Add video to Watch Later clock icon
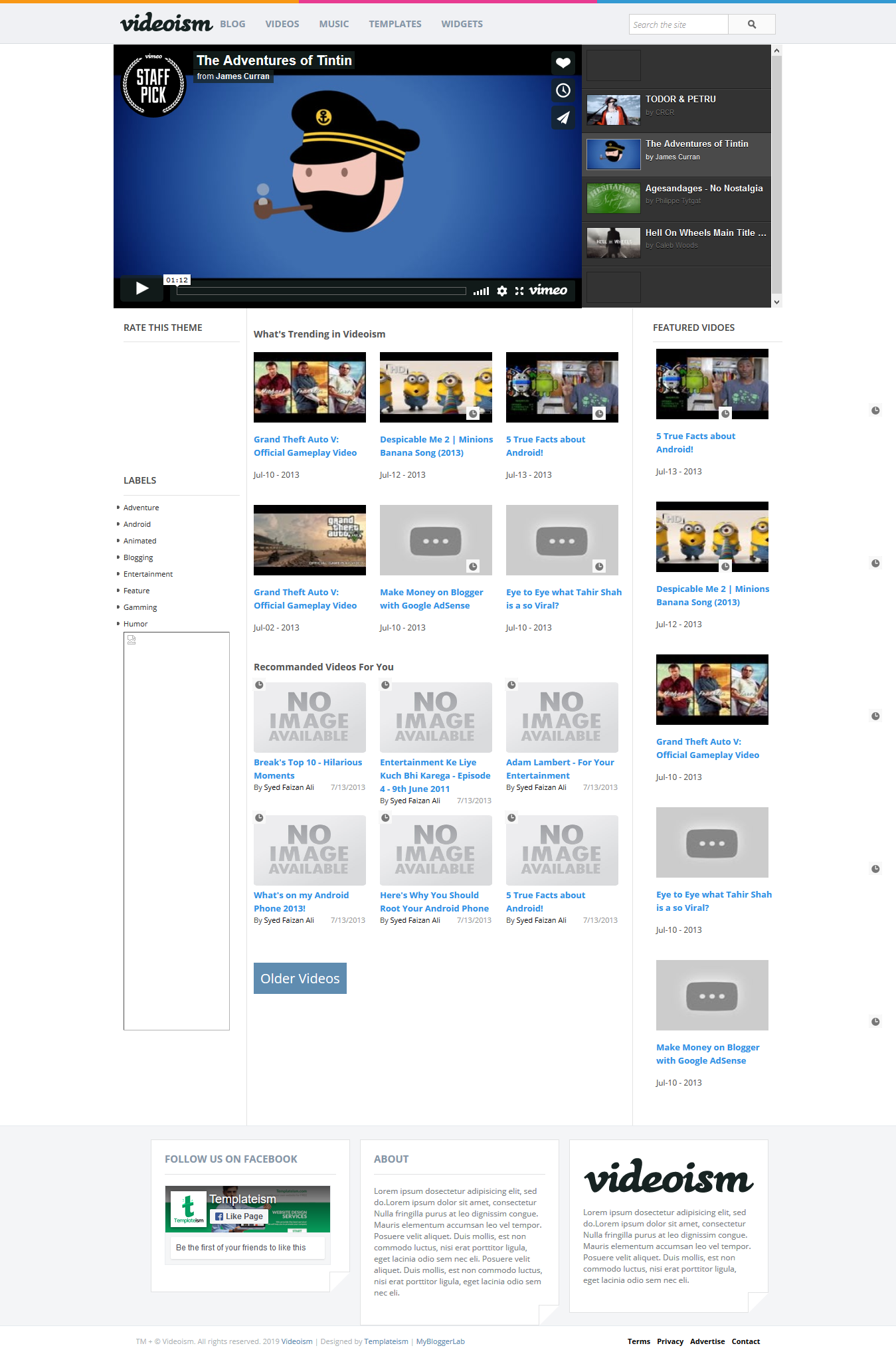Image resolution: width=896 pixels, height=1356 pixels. pos(563,90)
